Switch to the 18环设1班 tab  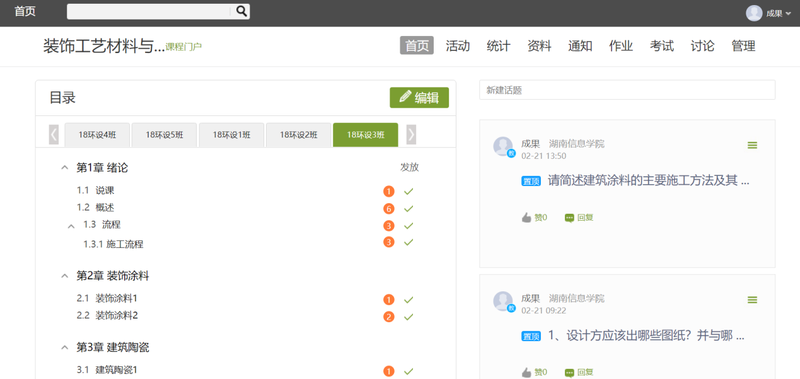[x=232, y=135]
